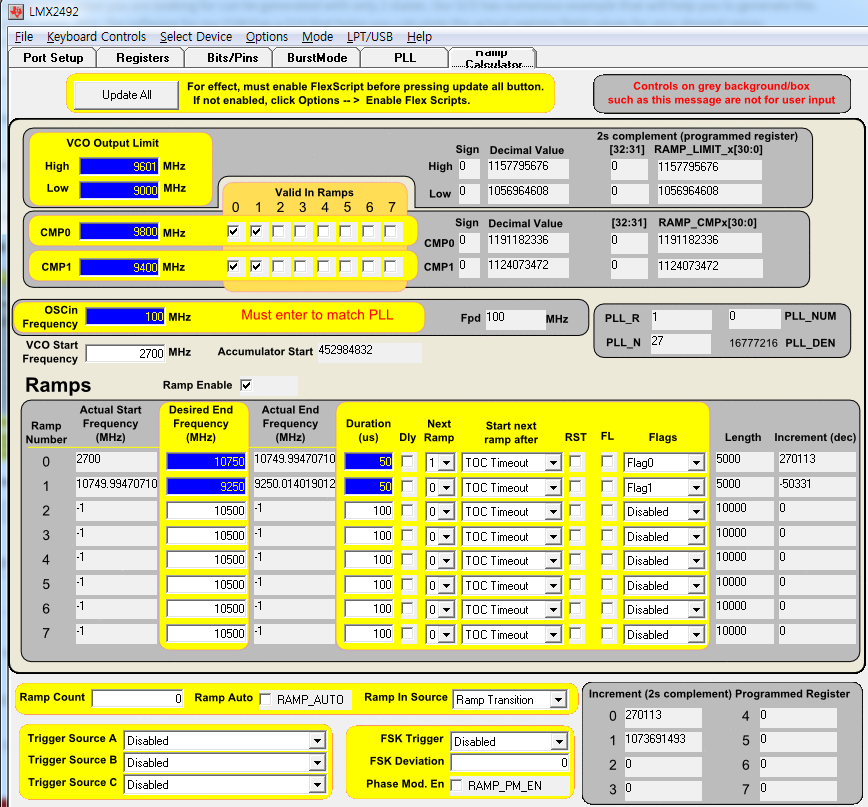This screenshot has height=807, width=868.
Task: Open the Help menu
Action: [419, 37]
